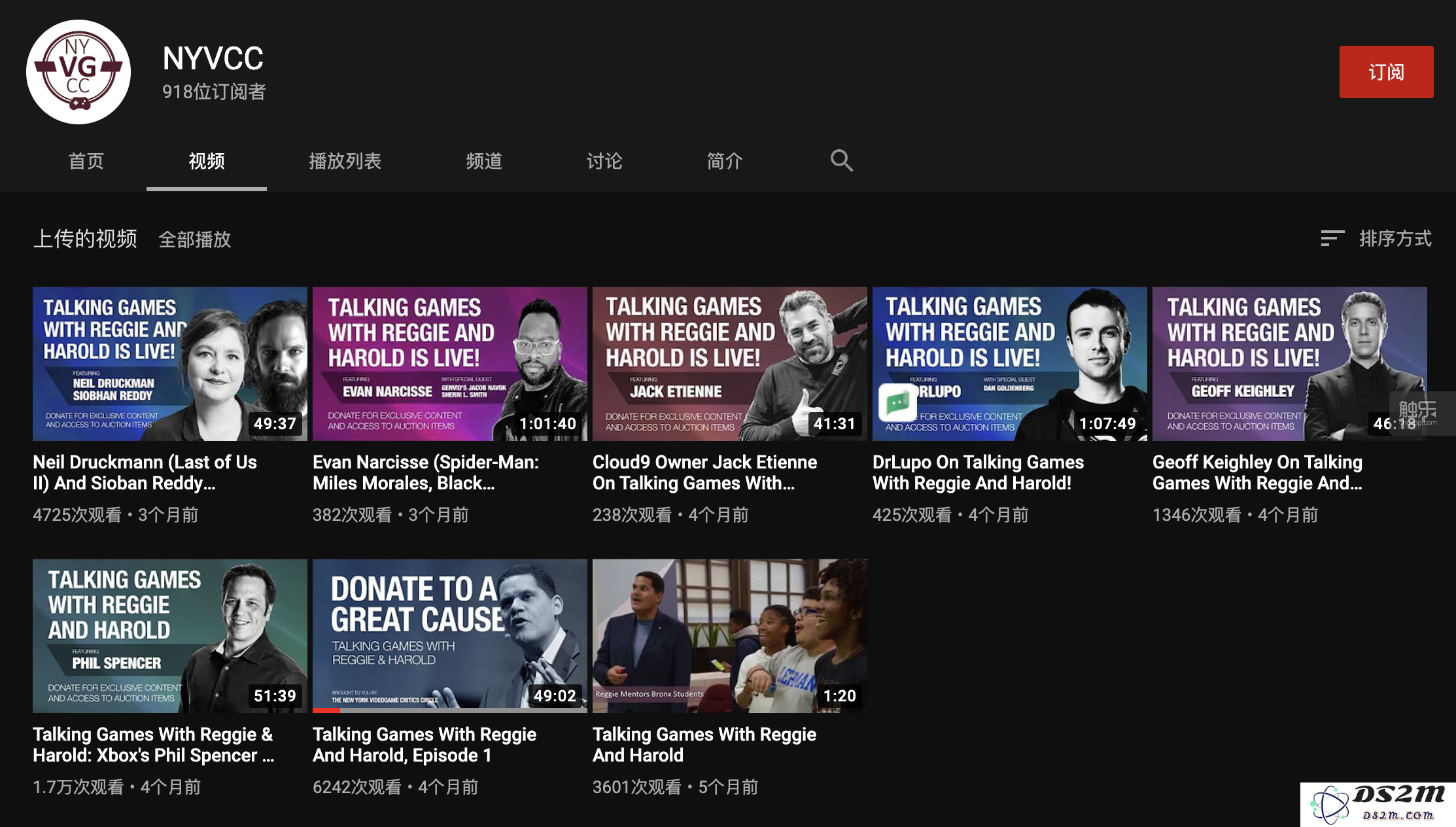Switch to the 首页 tab
The height and width of the screenshot is (827, 1456).
(86, 161)
